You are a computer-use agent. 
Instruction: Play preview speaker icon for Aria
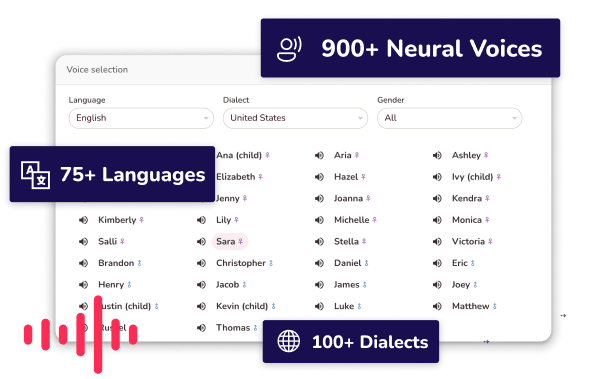[319, 155]
